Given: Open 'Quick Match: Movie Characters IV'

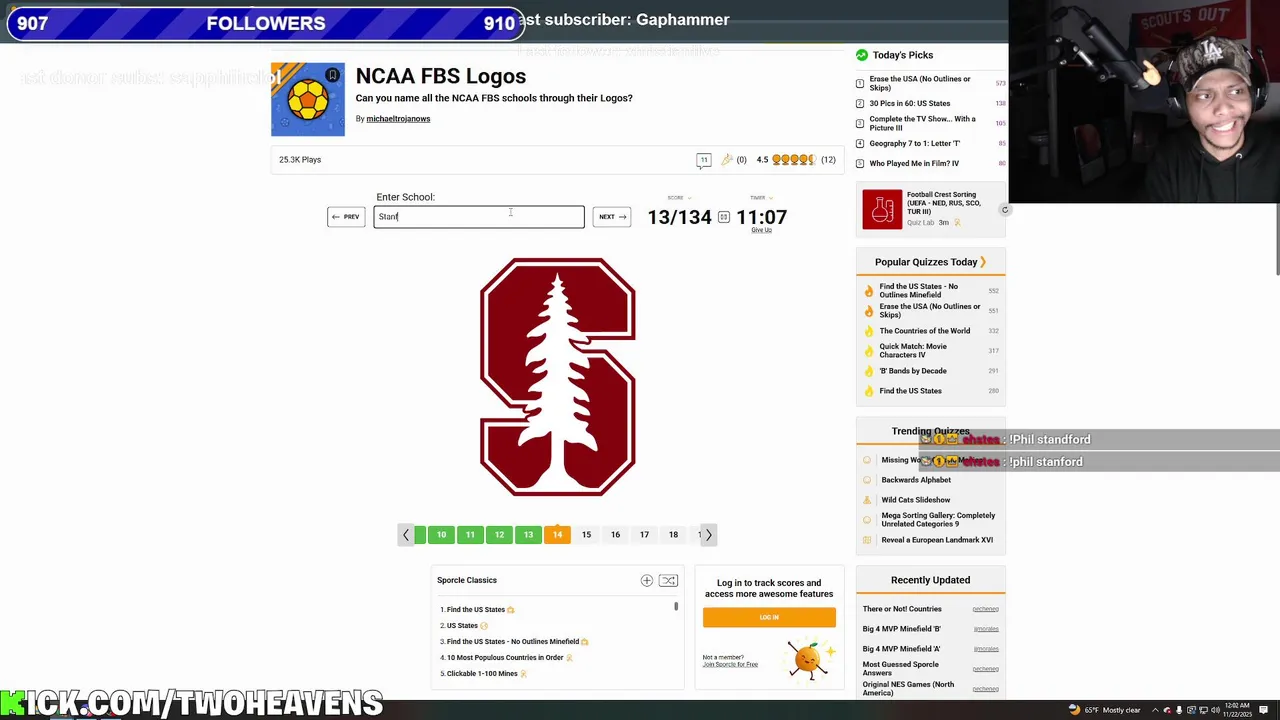Looking at the screenshot, I should pos(913,351).
